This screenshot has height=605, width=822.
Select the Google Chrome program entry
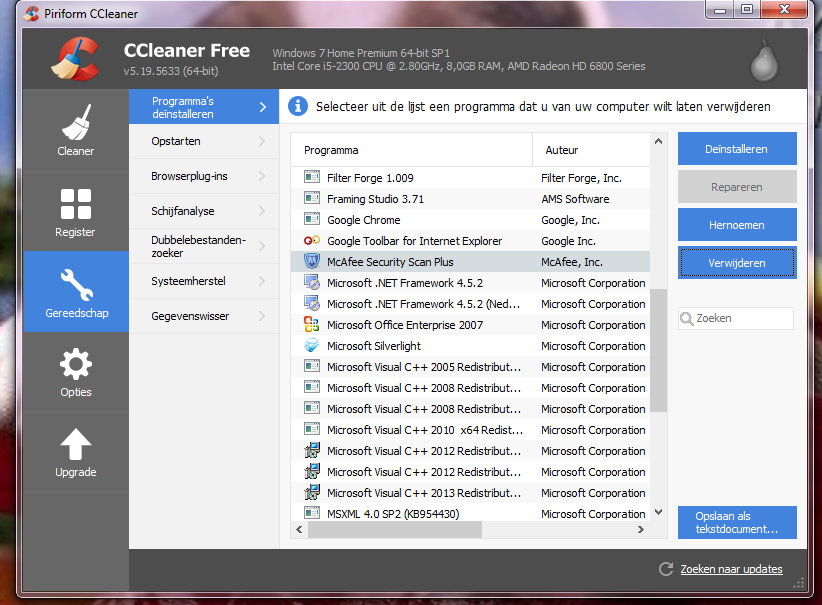(364, 220)
